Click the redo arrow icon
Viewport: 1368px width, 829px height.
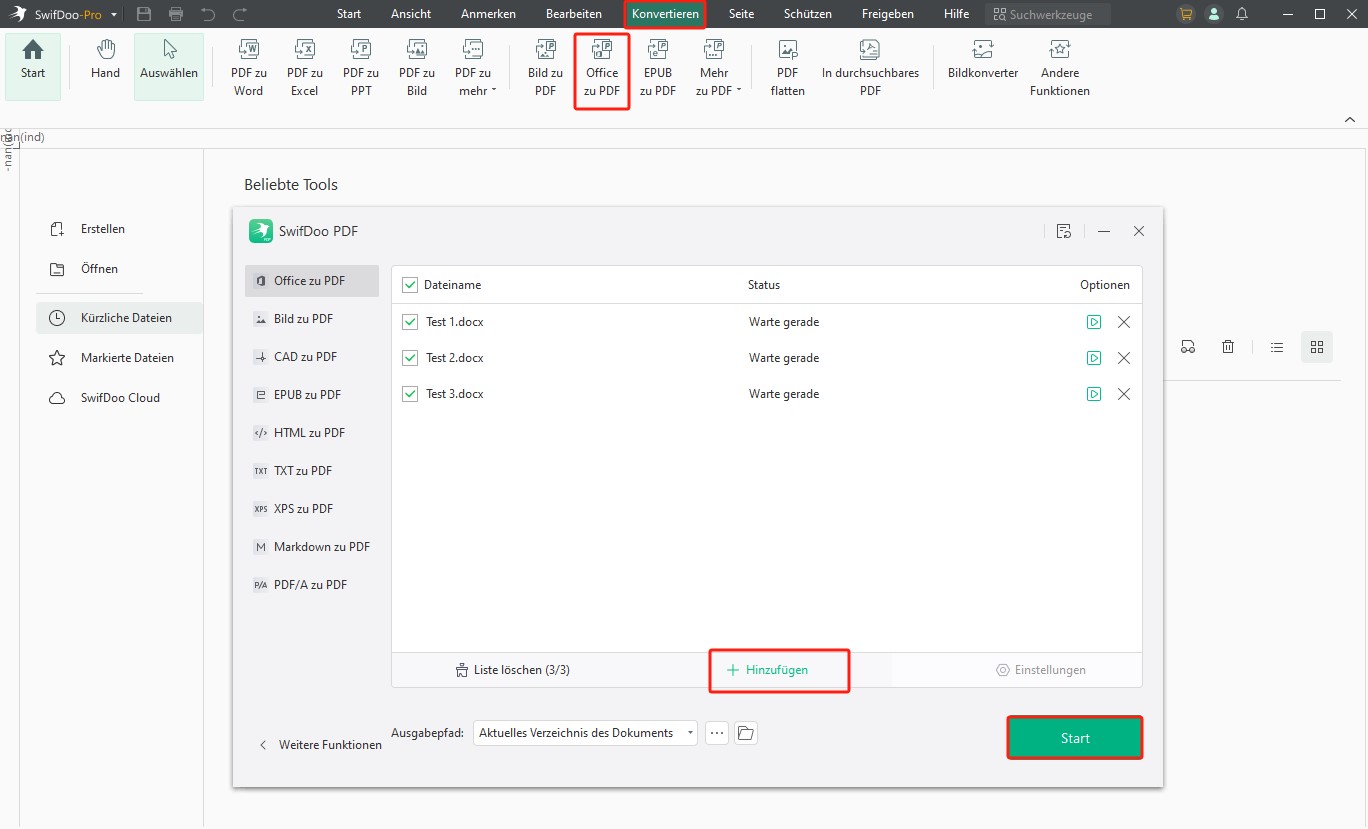tap(240, 14)
